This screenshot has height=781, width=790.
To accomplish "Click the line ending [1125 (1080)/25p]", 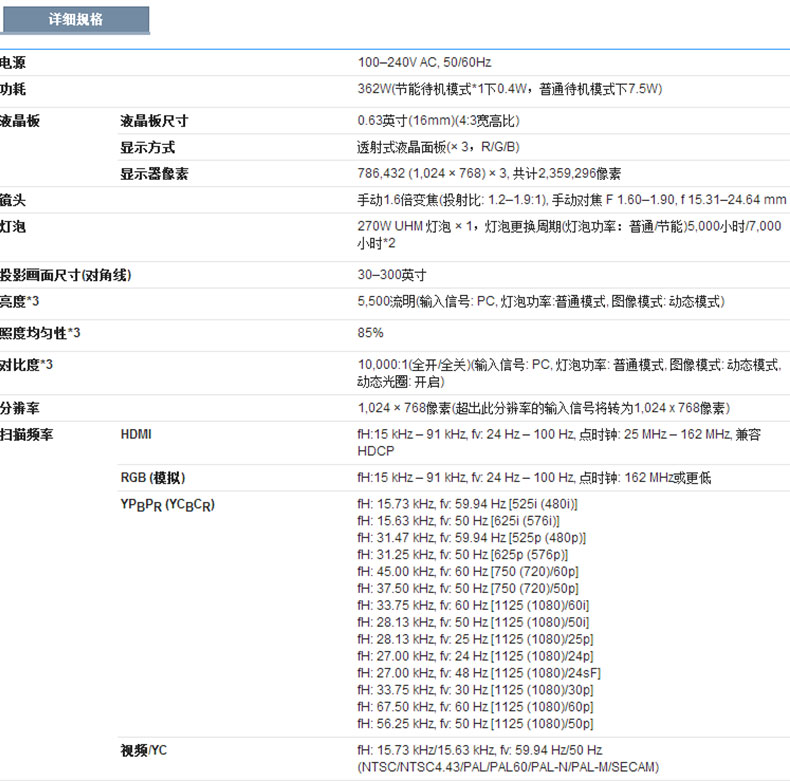I will pyautogui.click(x=476, y=639).
